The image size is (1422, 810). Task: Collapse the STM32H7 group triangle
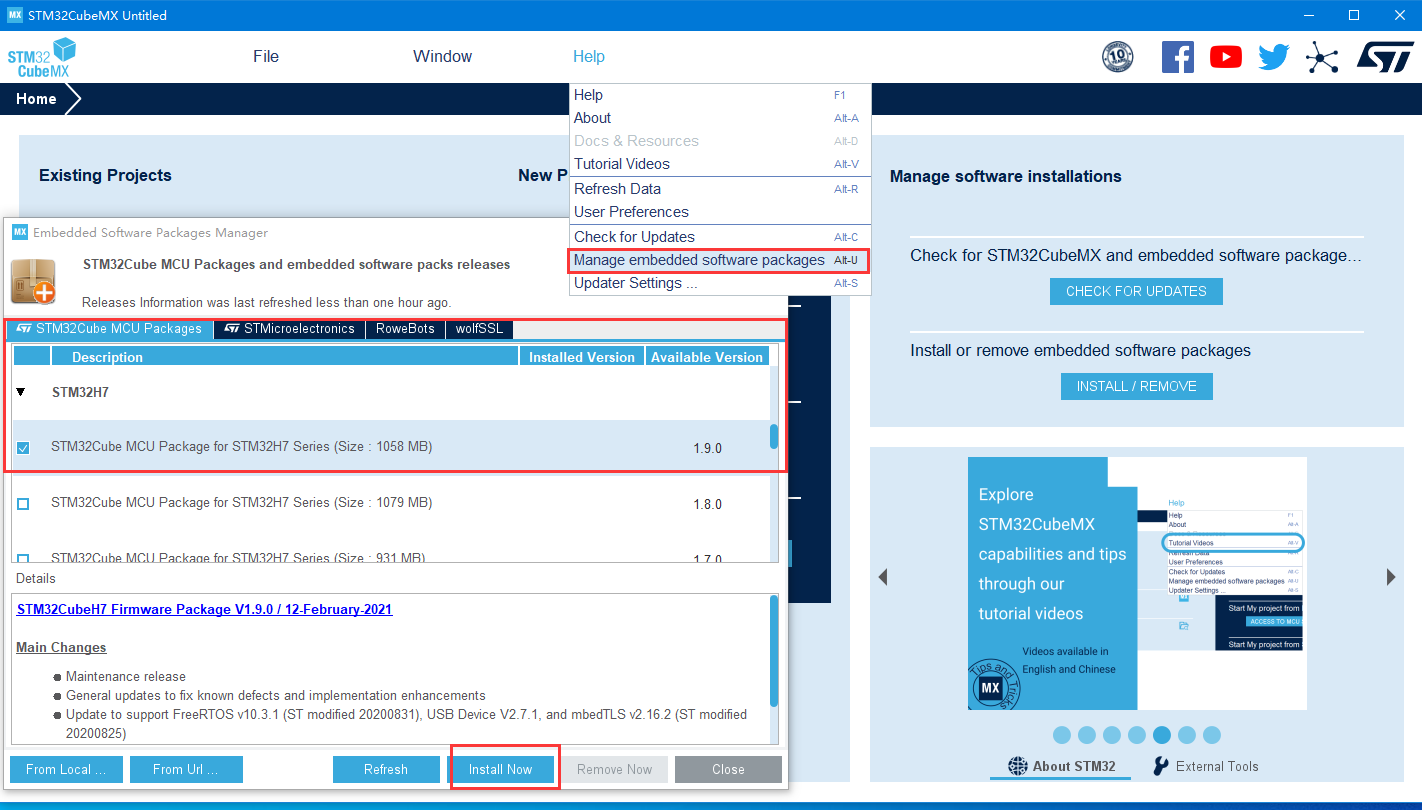coord(21,393)
